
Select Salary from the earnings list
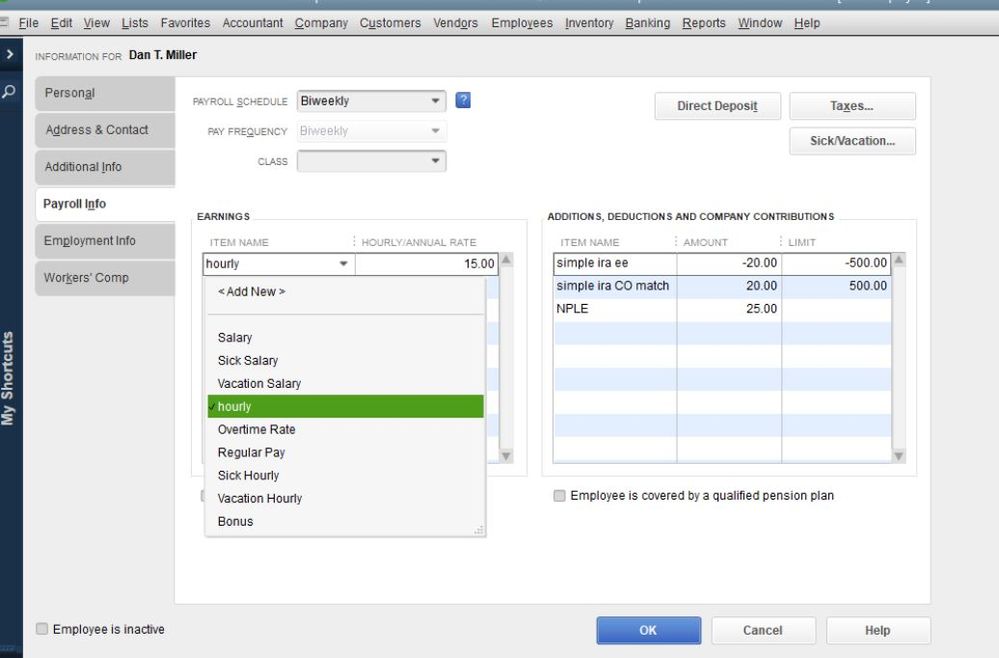[x=345, y=338]
